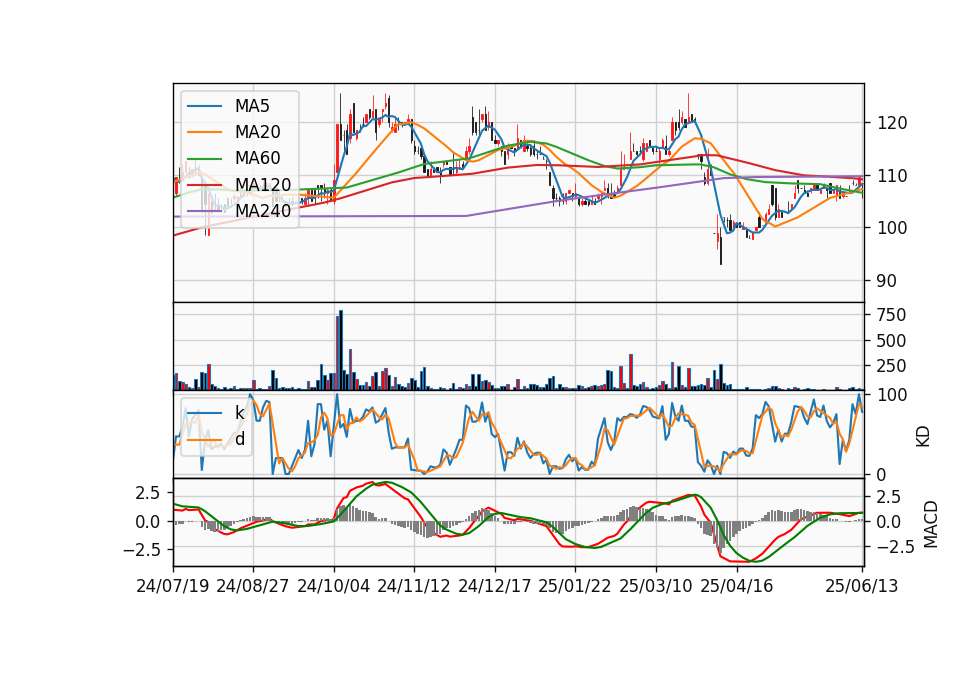Click the 90 price axis label
This screenshot has height=690, width=960.
(887, 281)
